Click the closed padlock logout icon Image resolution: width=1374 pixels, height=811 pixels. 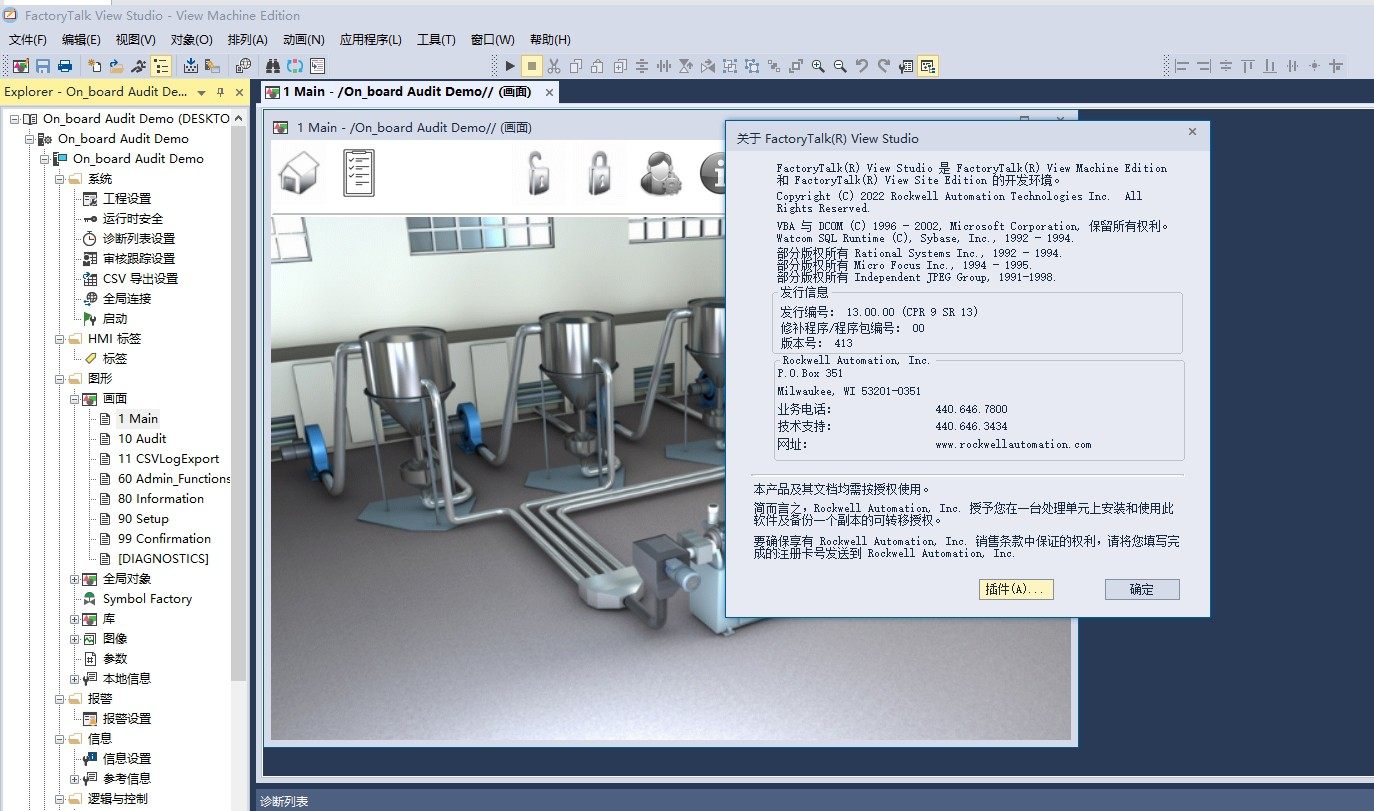(x=598, y=172)
